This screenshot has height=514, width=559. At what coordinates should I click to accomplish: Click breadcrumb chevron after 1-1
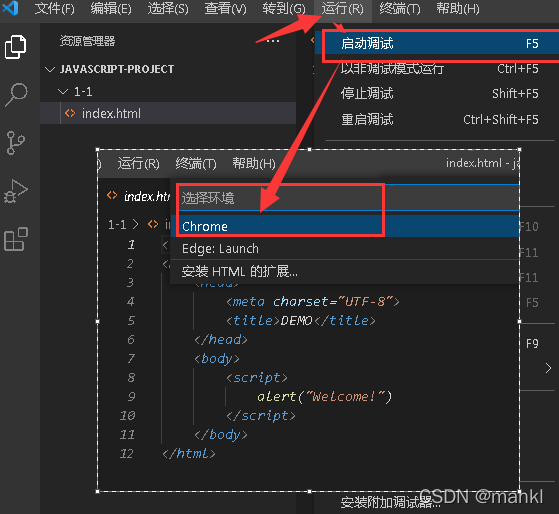click(135, 225)
